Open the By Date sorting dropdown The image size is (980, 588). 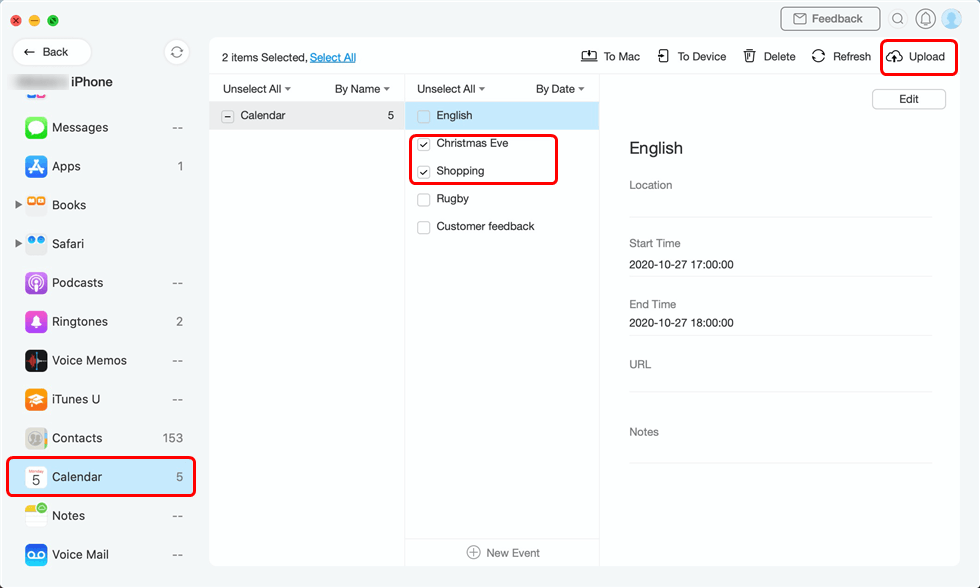tap(558, 88)
